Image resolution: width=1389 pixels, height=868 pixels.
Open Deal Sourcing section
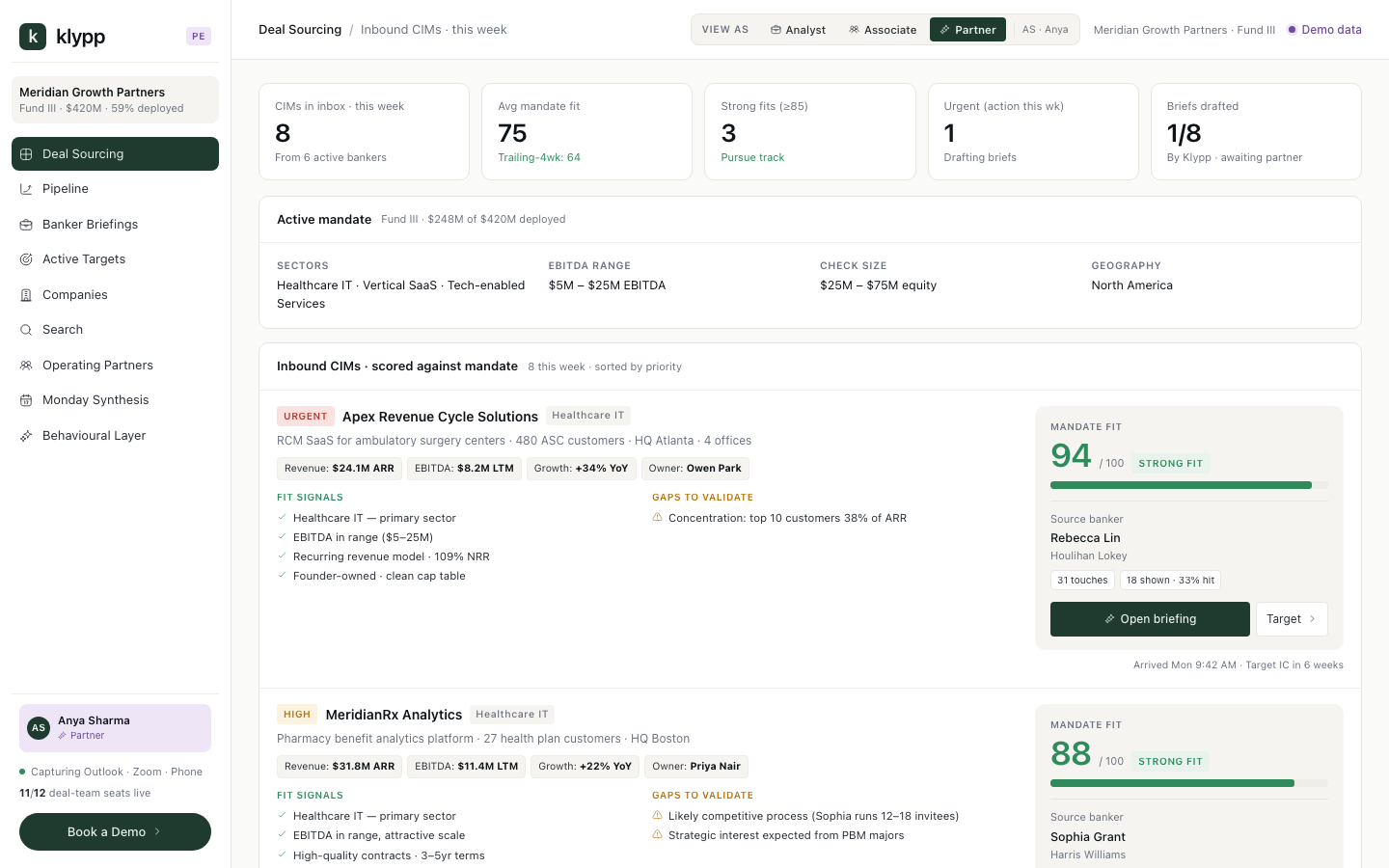pyautogui.click(x=115, y=154)
